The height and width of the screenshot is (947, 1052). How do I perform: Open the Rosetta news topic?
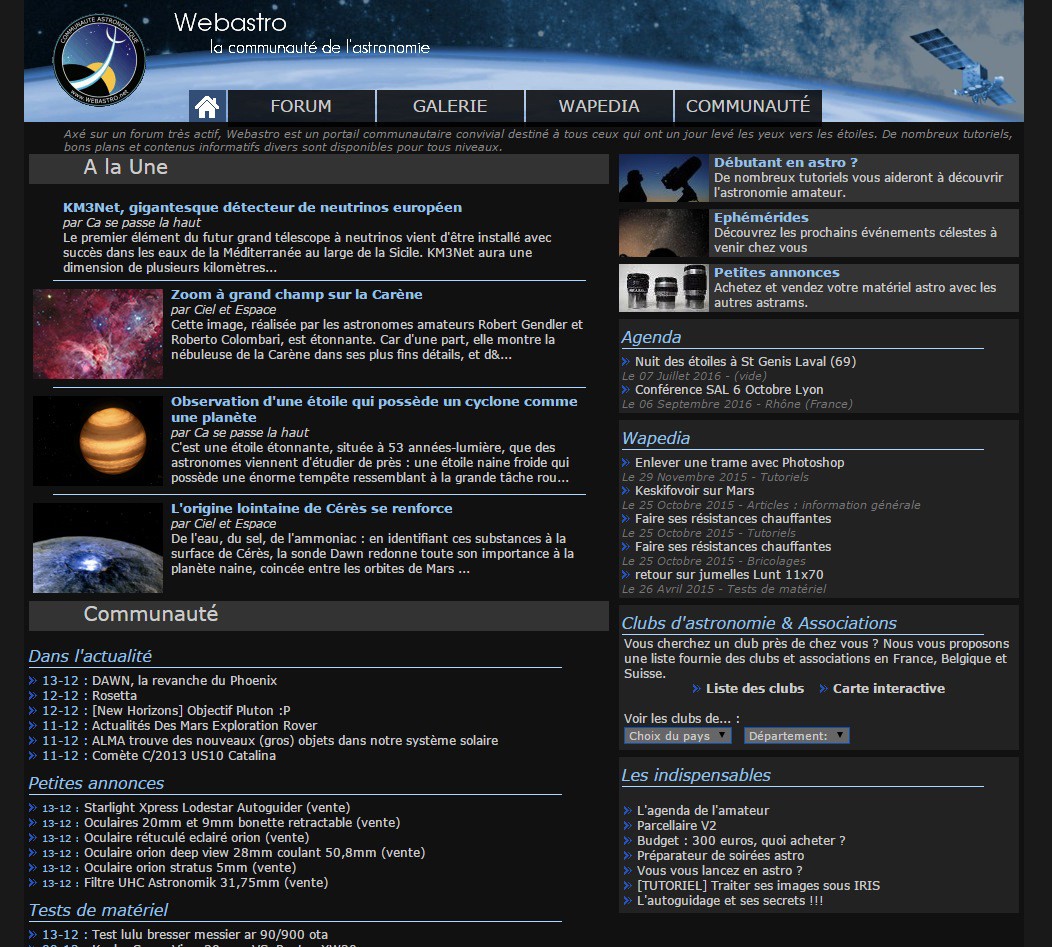click(114, 695)
